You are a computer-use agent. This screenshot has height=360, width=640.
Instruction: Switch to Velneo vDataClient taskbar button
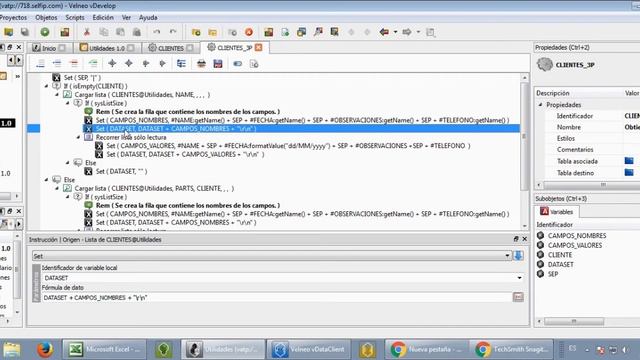click(x=309, y=349)
